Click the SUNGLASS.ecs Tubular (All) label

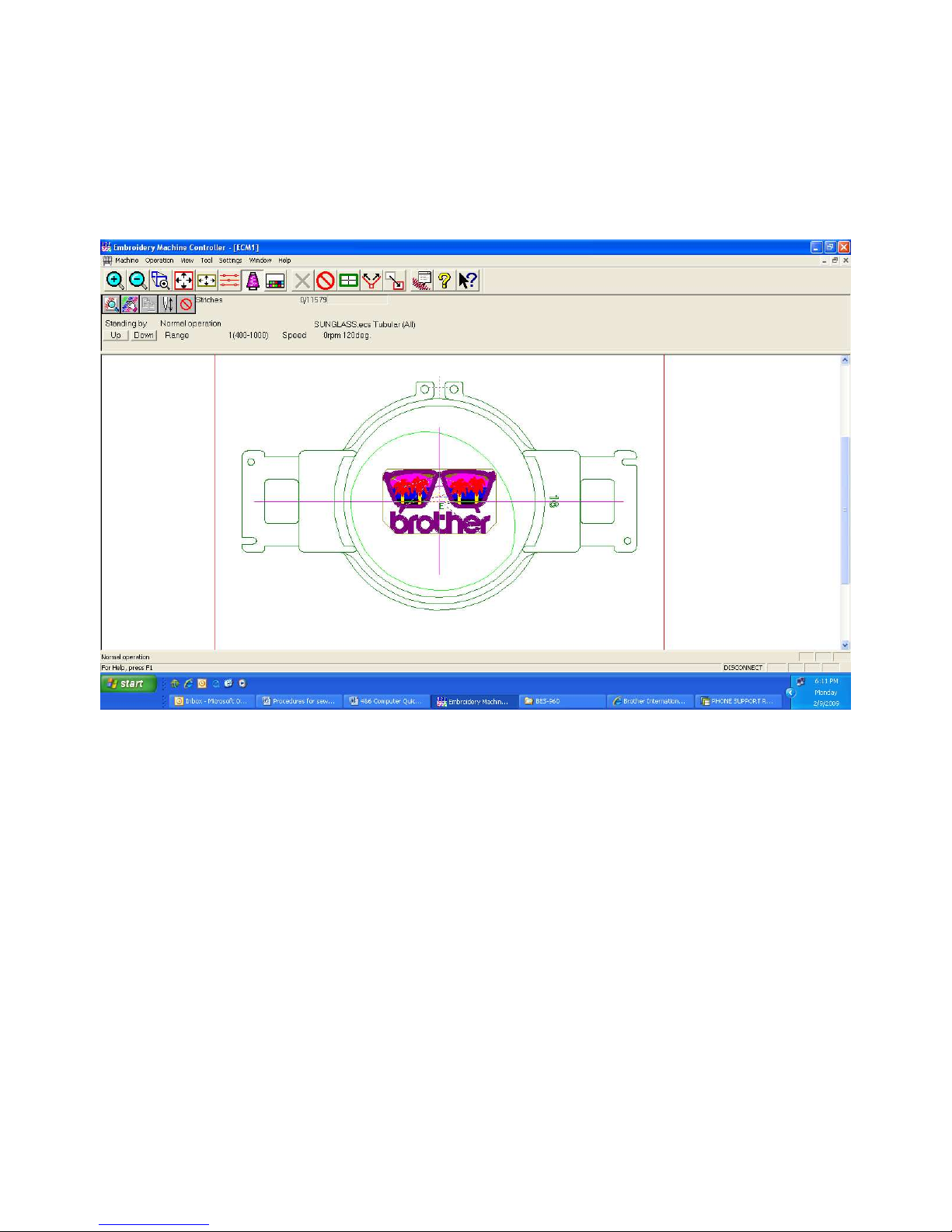pos(364,324)
